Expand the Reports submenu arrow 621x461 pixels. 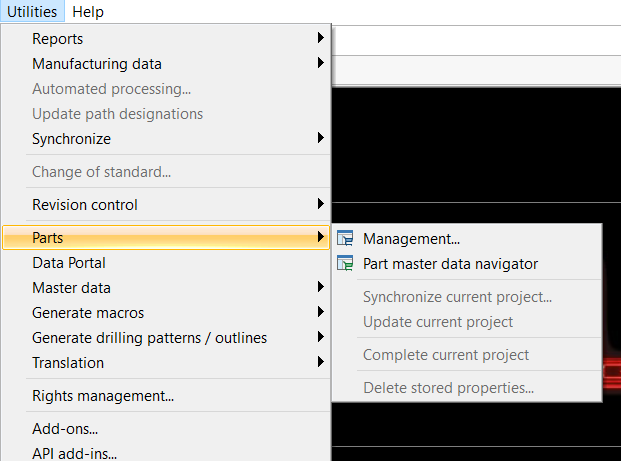[x=320, y=38]
